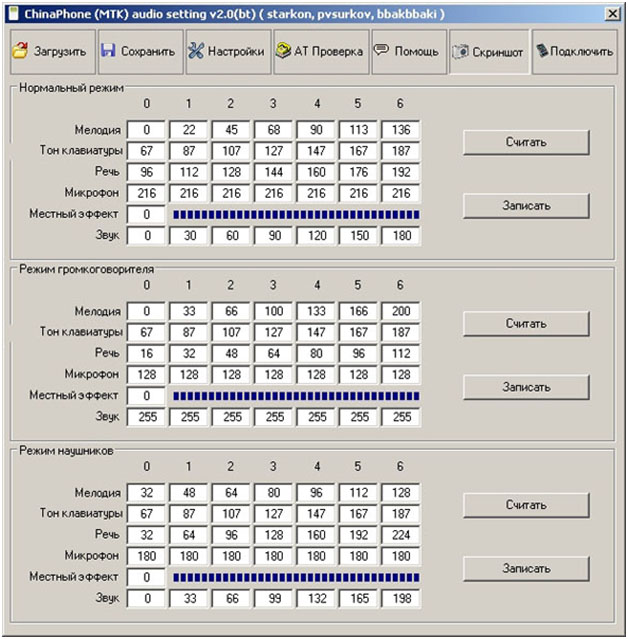Adjust Местный эффект slider in Режим громкоговорителя
The width and height of the screenshot is (628, 639).
tap(296, 396)
